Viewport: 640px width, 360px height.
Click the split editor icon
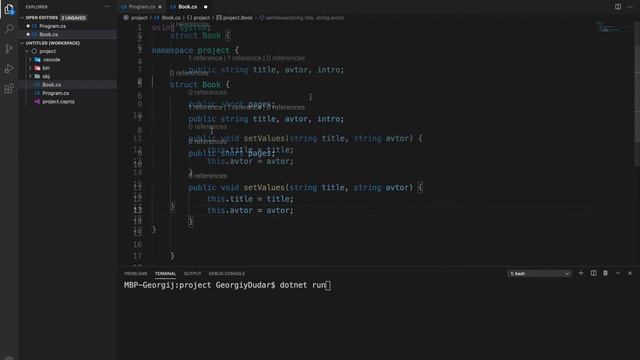pyautogui.click(x=618, y=7)
